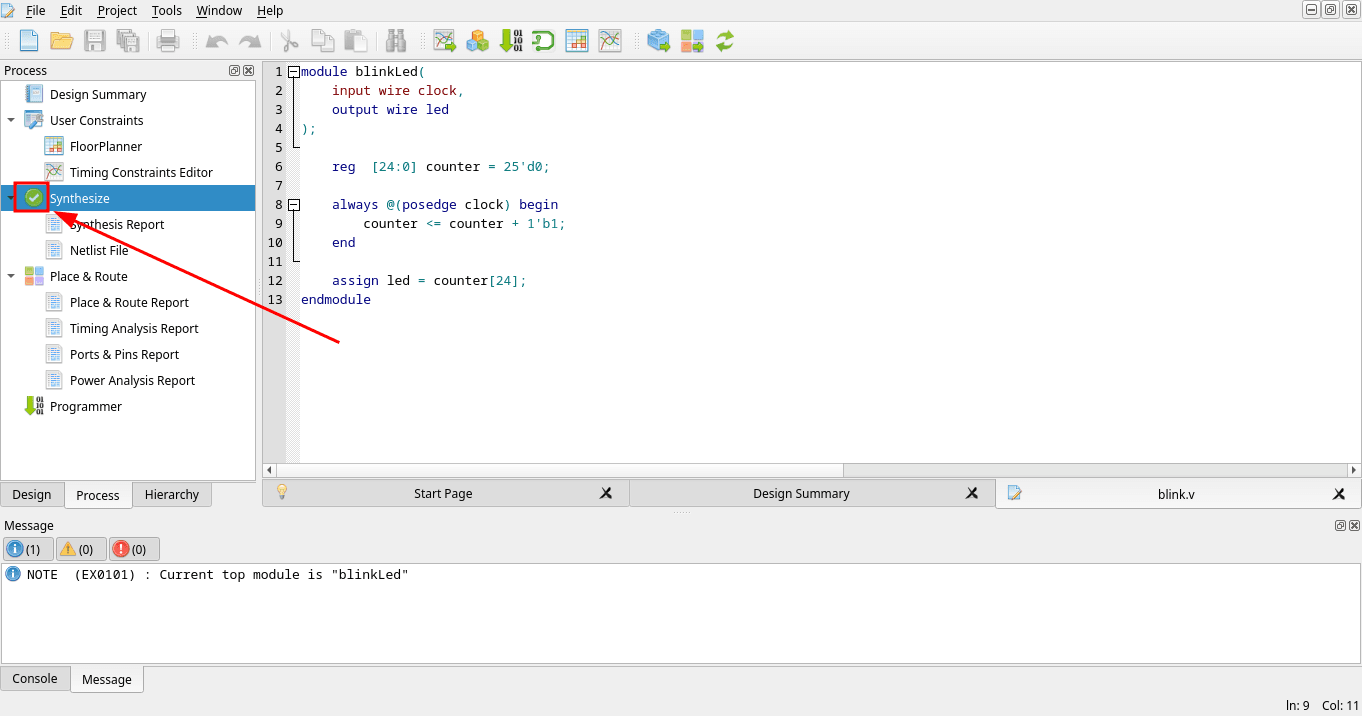Open IP Core Generator cubes icon
The image size is (1362, 716).
(x=477, y=41)
